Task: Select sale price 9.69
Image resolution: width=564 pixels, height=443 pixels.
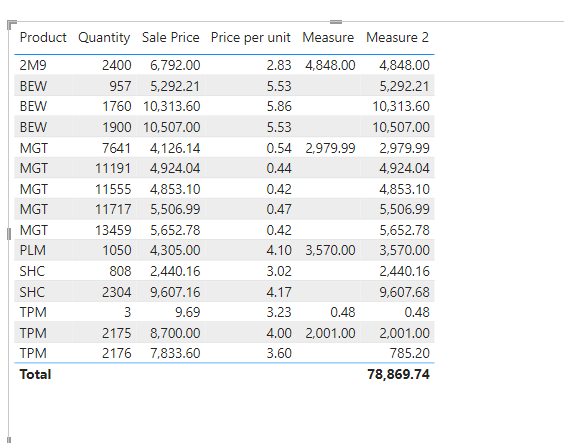Action: (x=187, y=312)
